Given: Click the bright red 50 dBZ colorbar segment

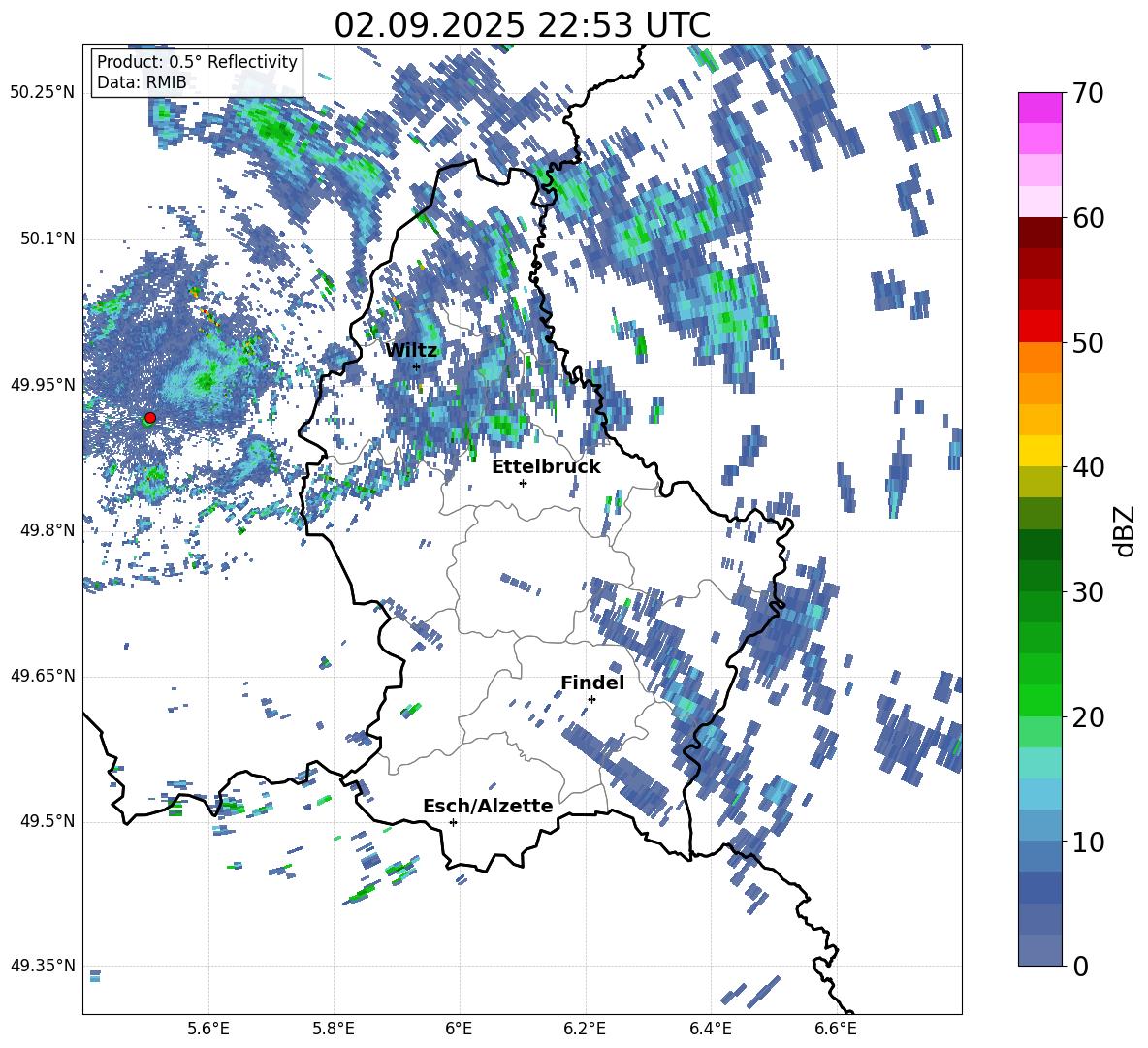Looking at the screenshot, I should point(1040,327).
